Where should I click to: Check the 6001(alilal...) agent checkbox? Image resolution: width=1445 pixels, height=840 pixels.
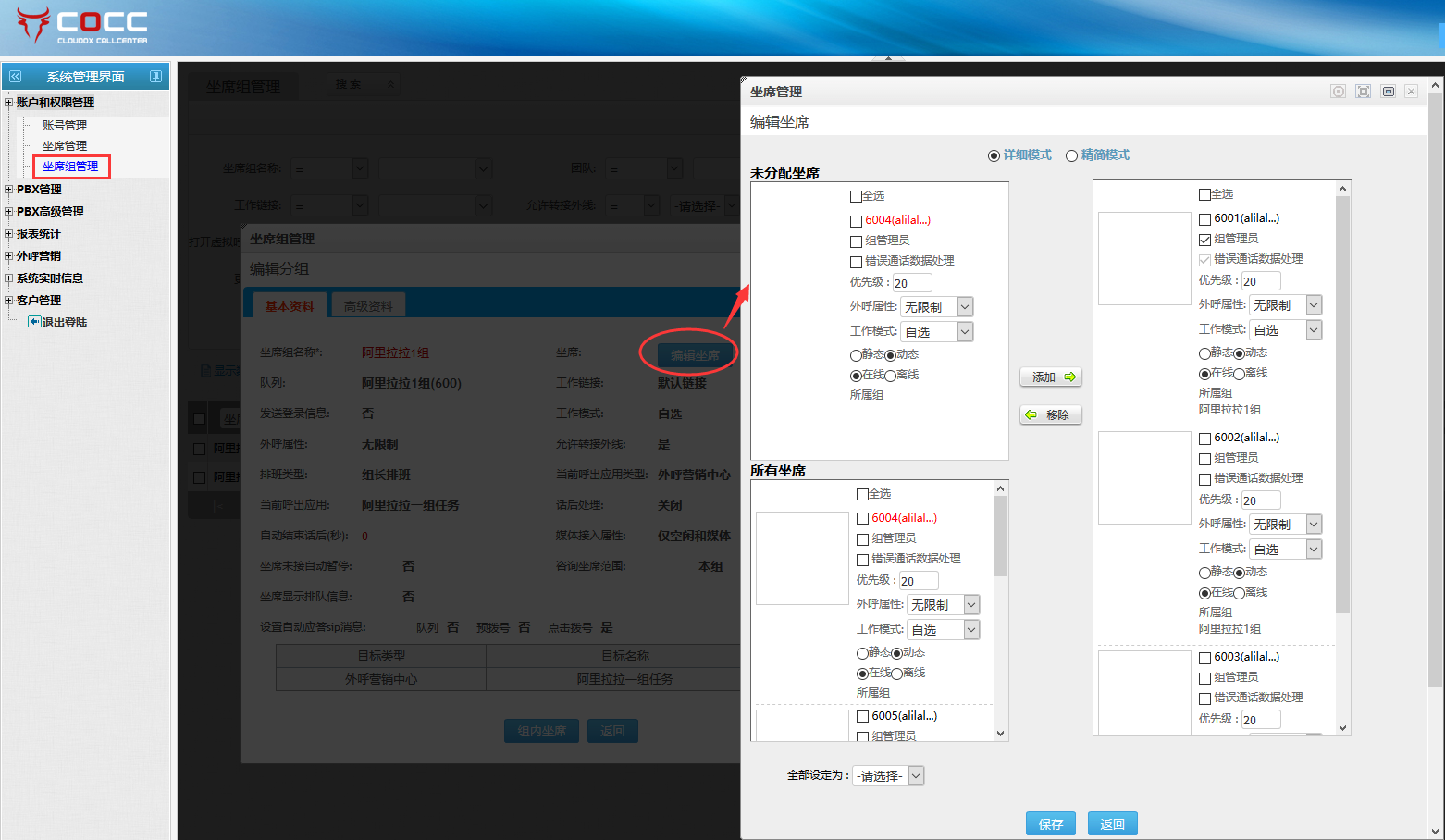coord(1204,219)
